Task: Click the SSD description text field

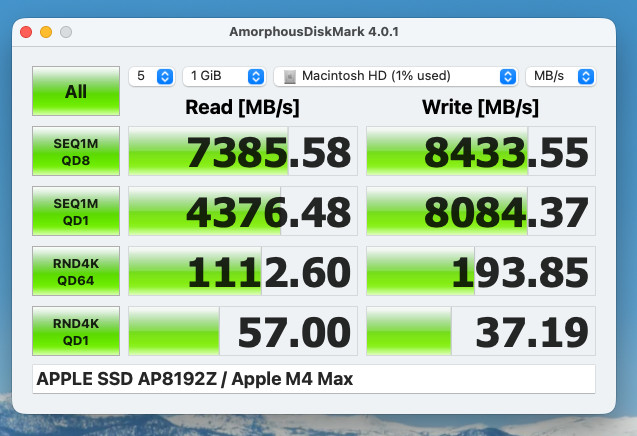Action: pyautogui.click(x=314, y=379)
